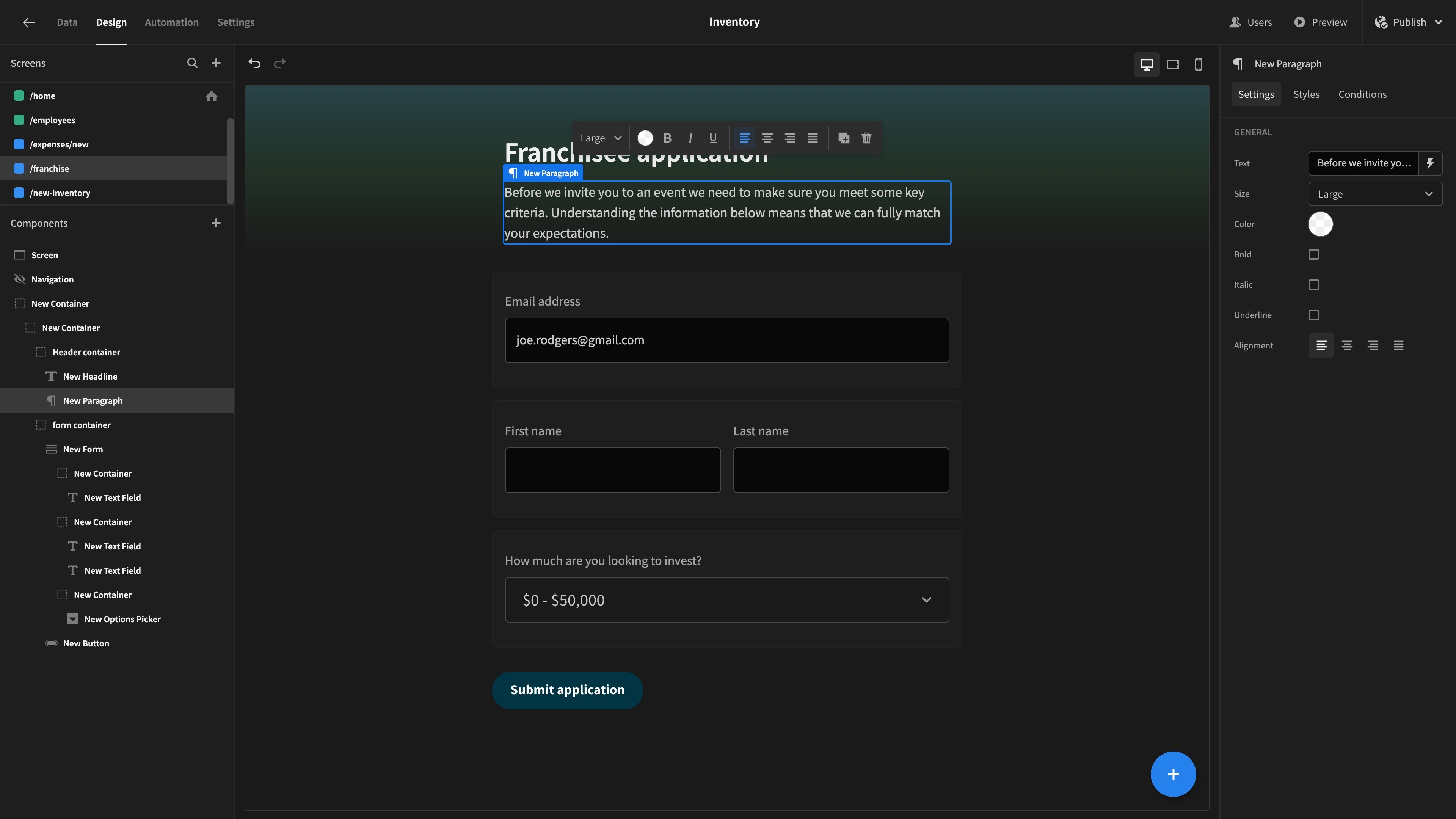This screenshot has height=819, width=1456.
Task: Enable the Bold checkbox
Action: pos(1313,254)
